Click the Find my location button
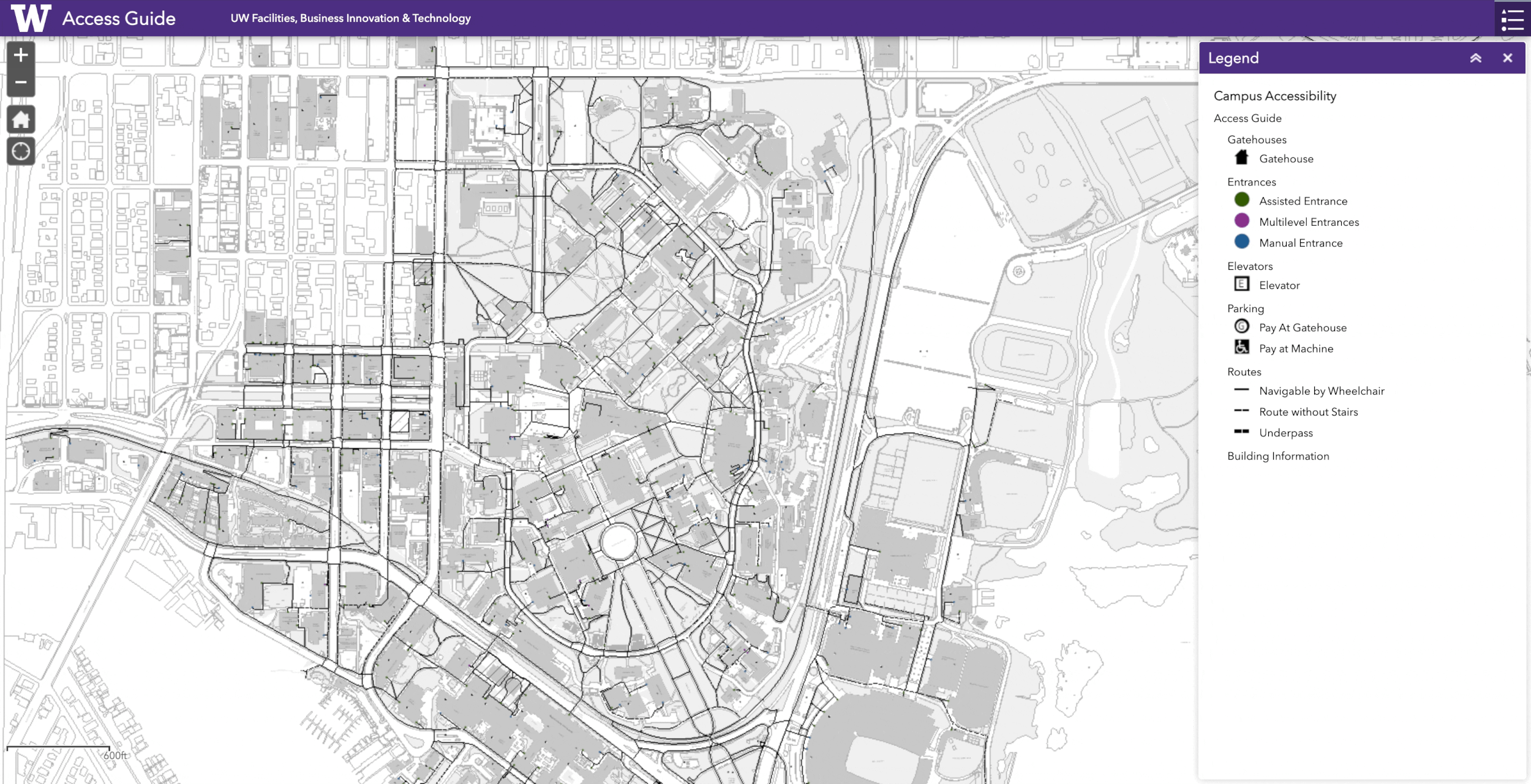Image resolution: width=1531 pixels, height=784 pixels. (x=21, y=151)
